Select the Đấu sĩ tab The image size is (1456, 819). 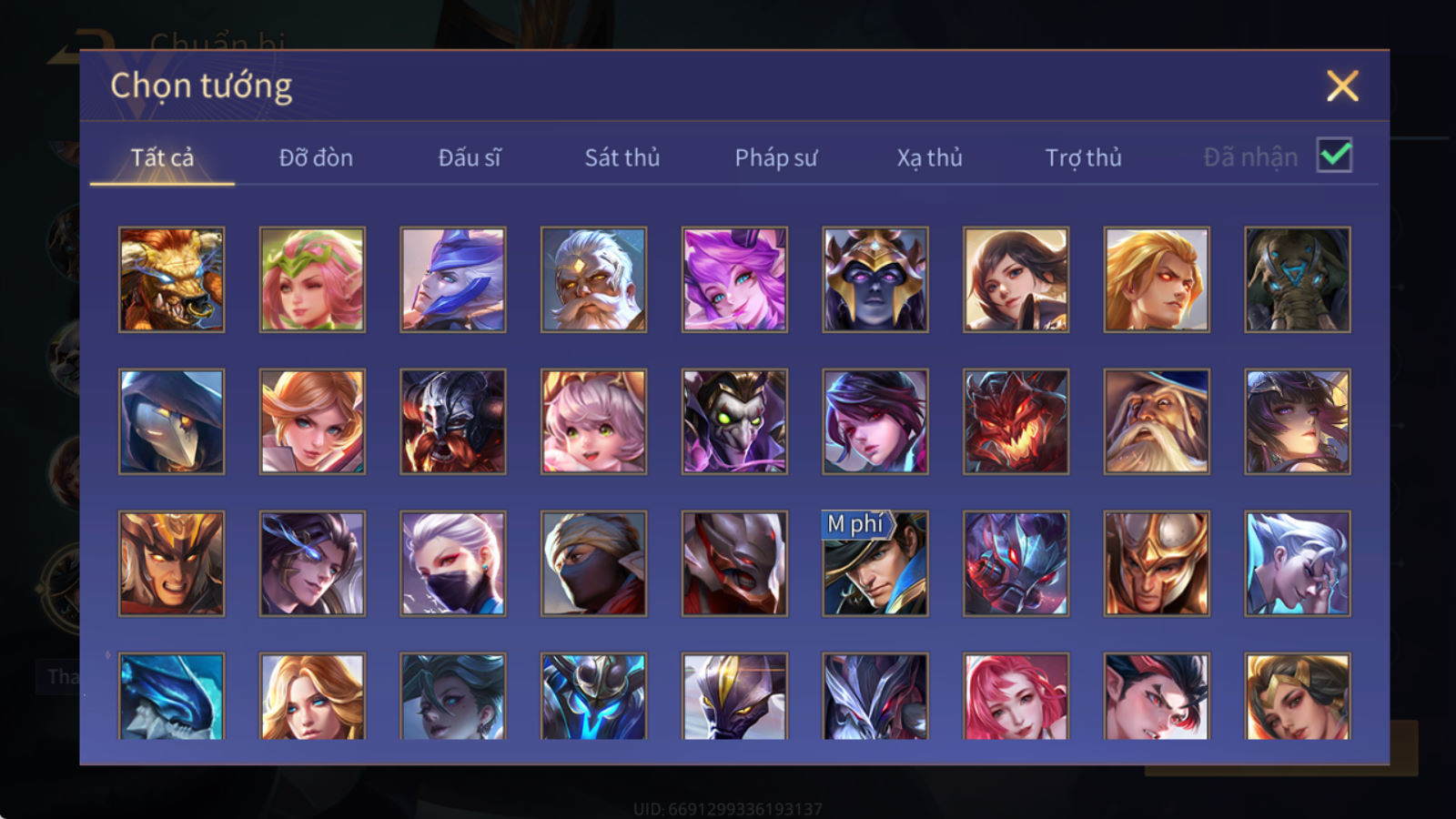click(470, 157)
